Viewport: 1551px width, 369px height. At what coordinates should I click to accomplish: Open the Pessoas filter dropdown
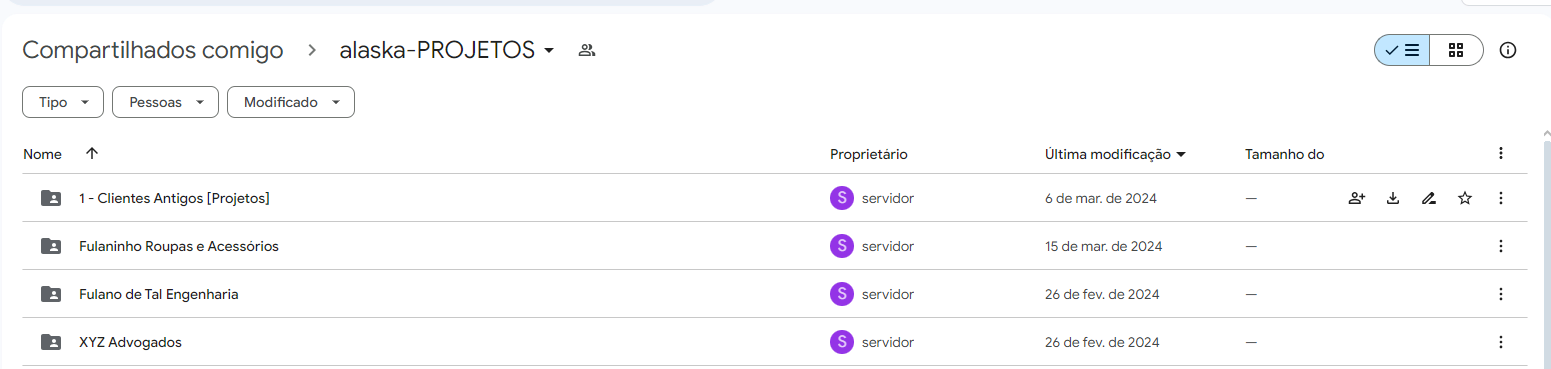click(x=165, y=102)
